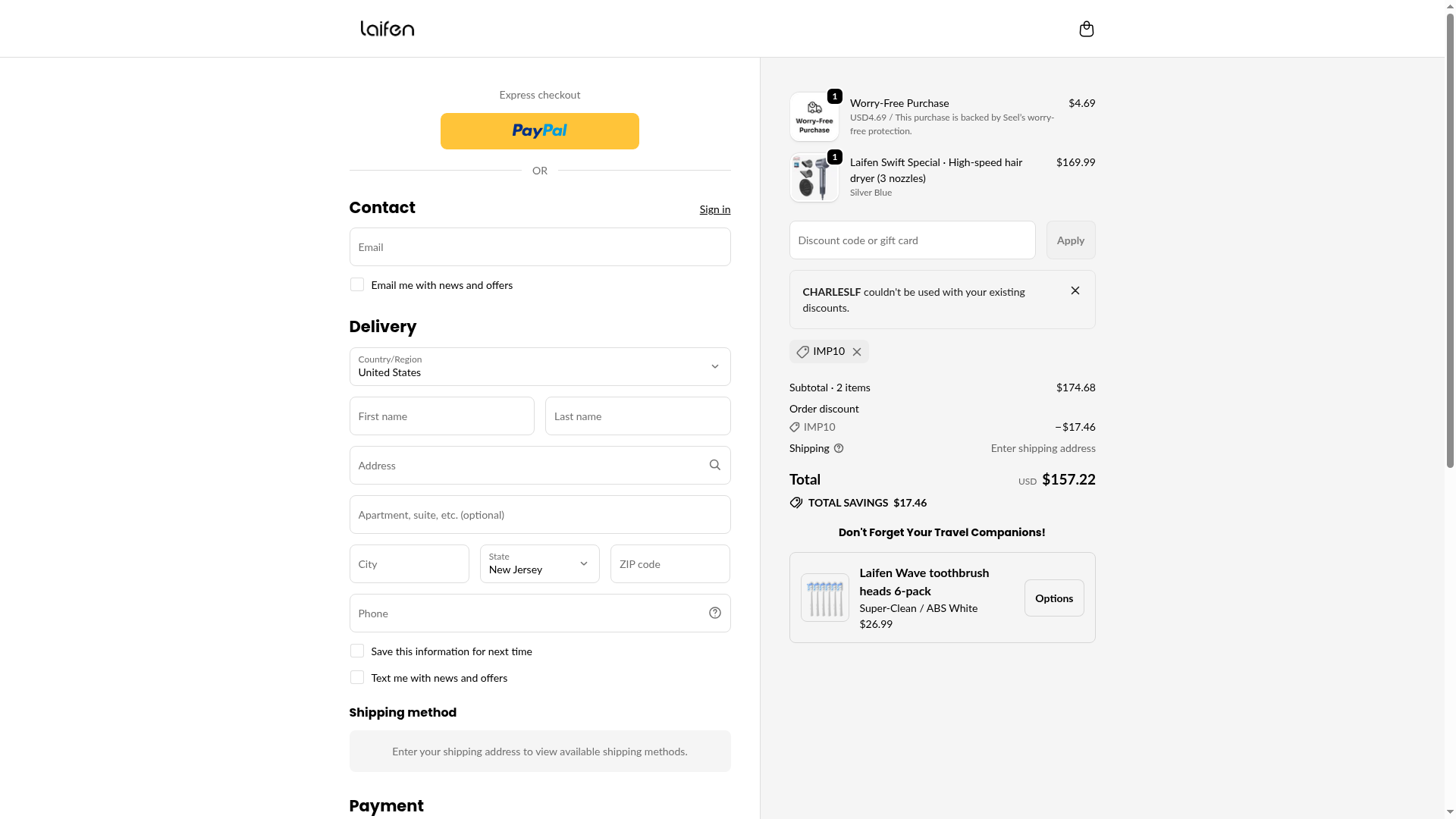This screenshot has width=1456, height=819.
Task: Click the Apply discount button
Action: 1070,240
